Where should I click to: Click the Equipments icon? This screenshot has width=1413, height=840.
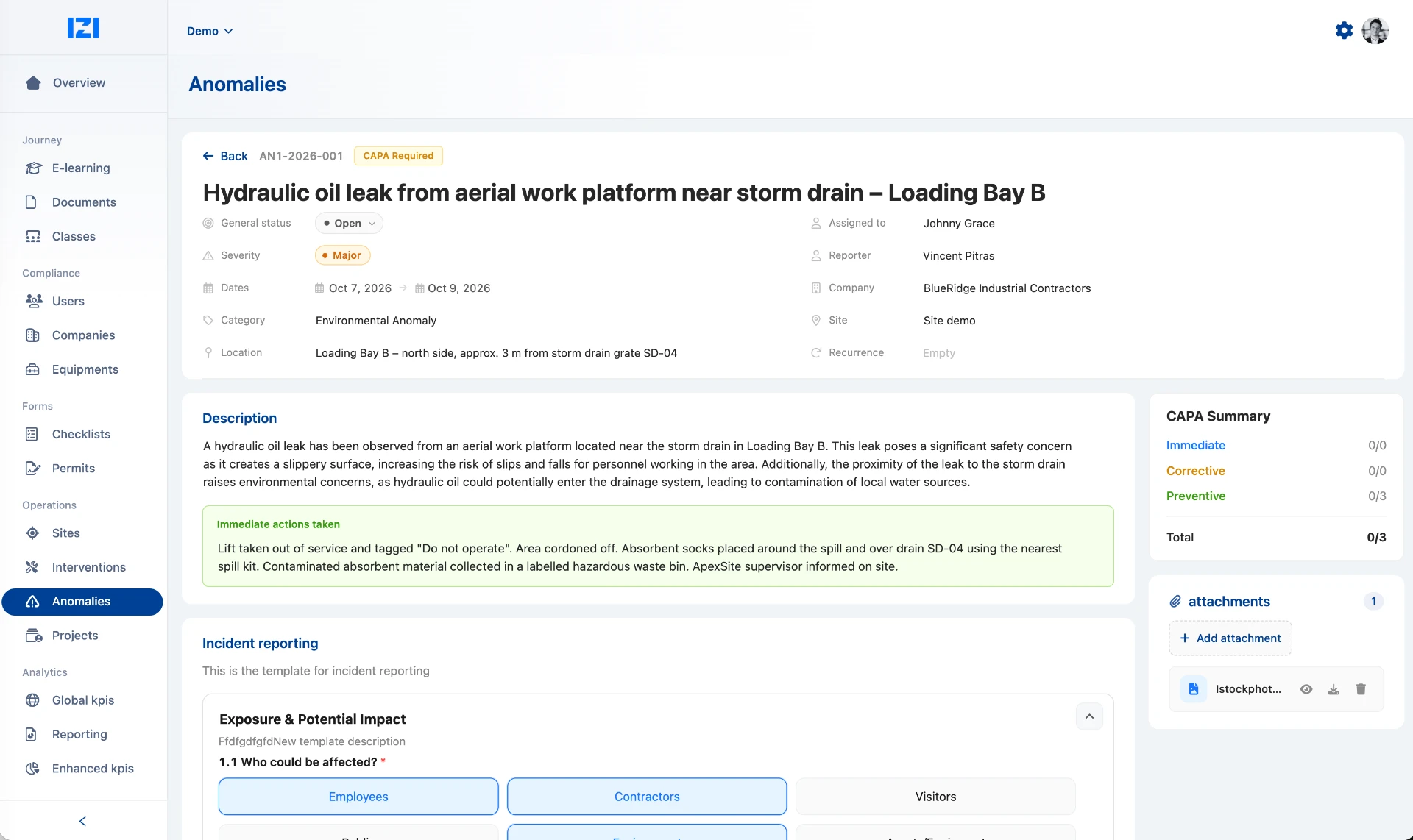pyautogui.click(x=32, y=369)
